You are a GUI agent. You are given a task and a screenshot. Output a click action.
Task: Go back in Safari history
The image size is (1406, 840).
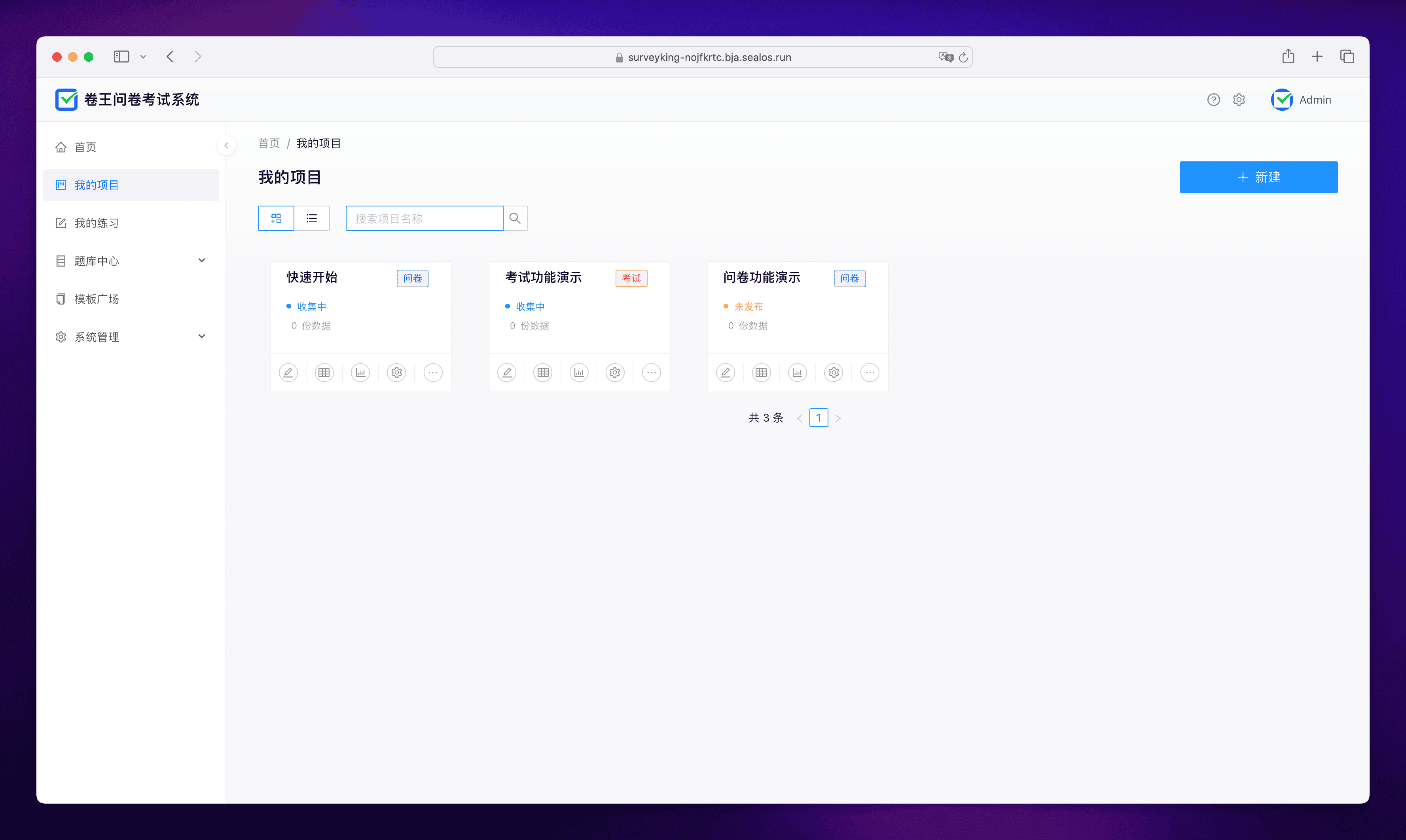[x=170, y=57]
